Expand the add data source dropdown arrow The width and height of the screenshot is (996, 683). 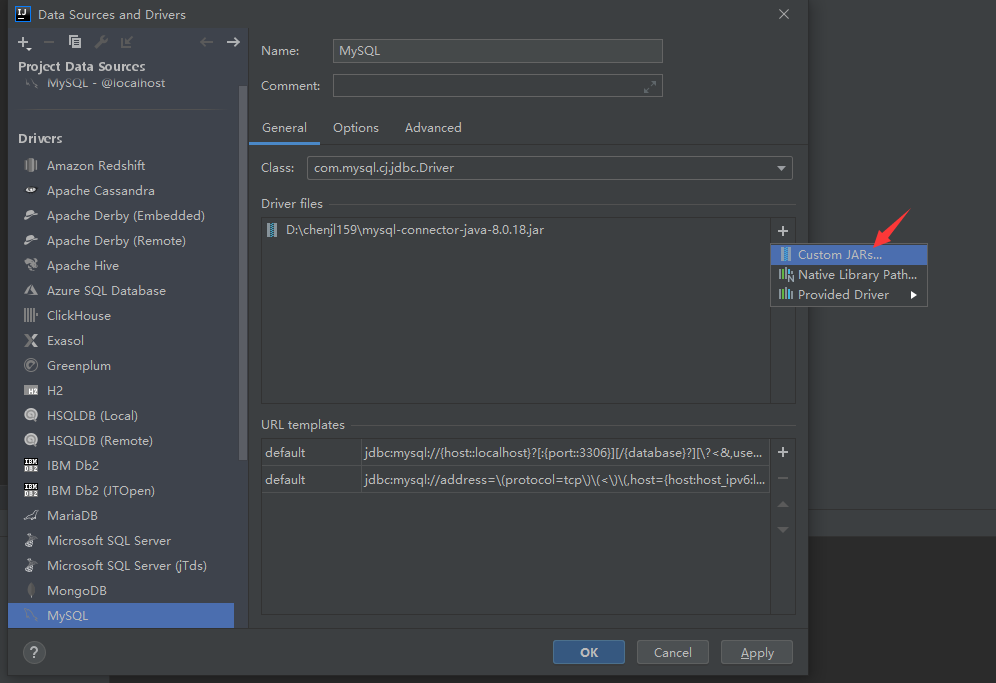coord(29,48)
